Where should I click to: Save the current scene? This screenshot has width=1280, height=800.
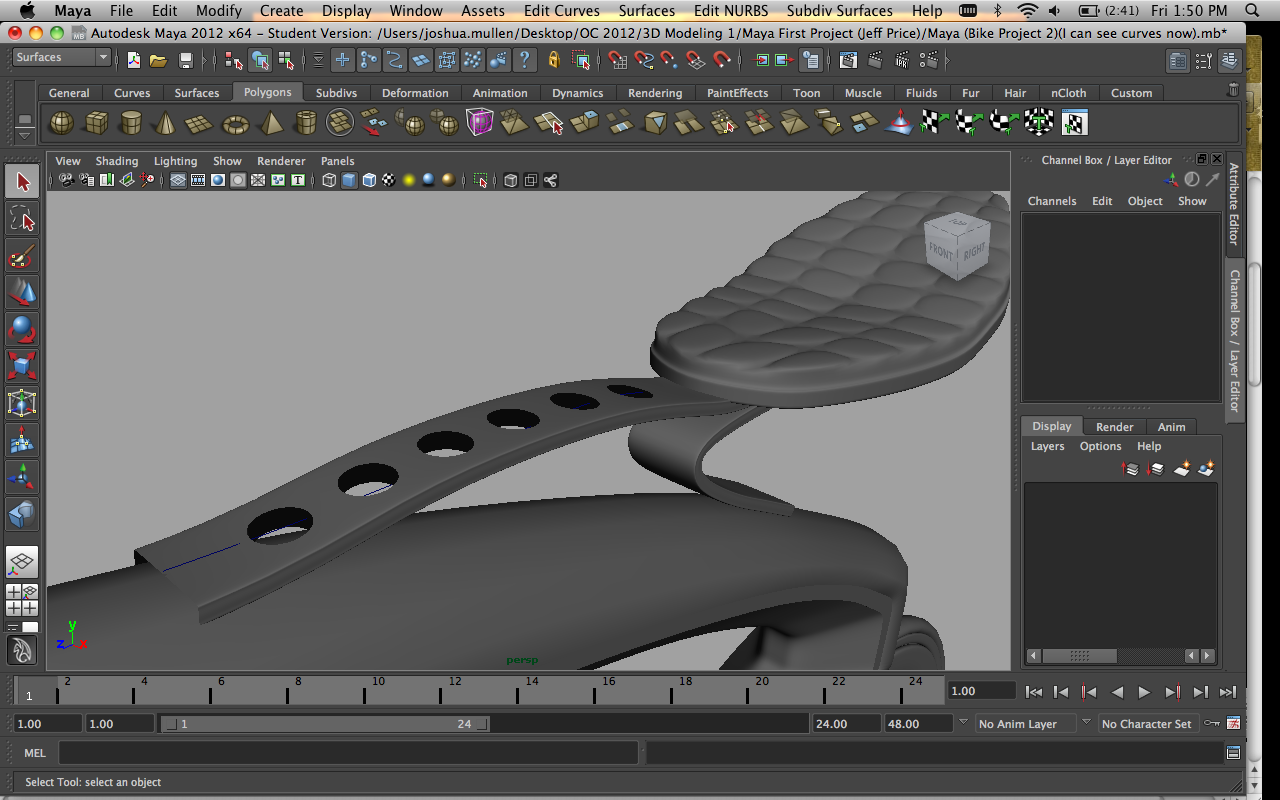click(186, 60)
